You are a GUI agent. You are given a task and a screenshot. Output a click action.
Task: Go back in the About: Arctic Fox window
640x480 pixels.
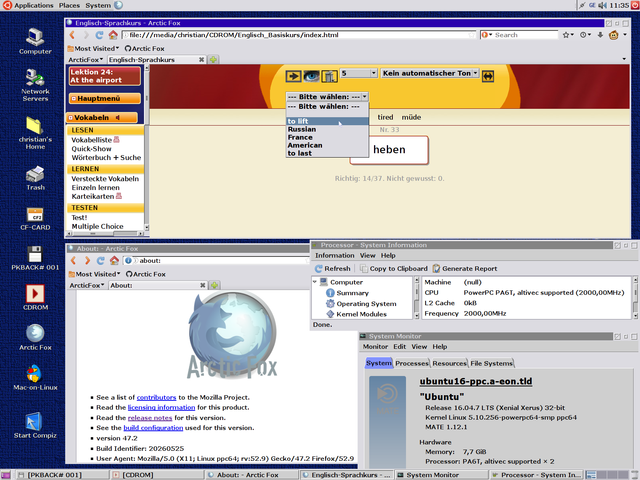(x=73, y=260)
